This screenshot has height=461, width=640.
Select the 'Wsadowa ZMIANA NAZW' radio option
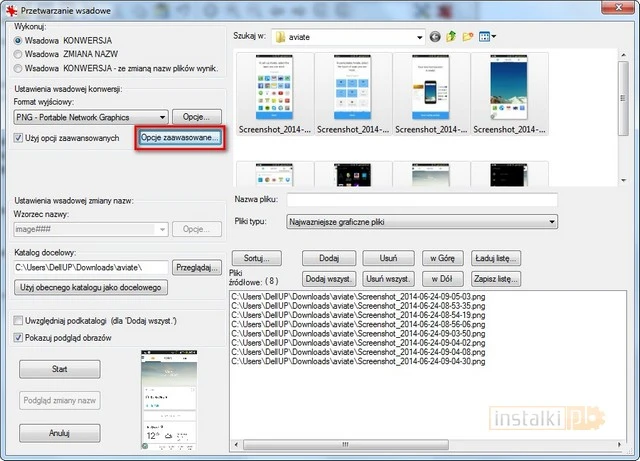tap(20, 55)
